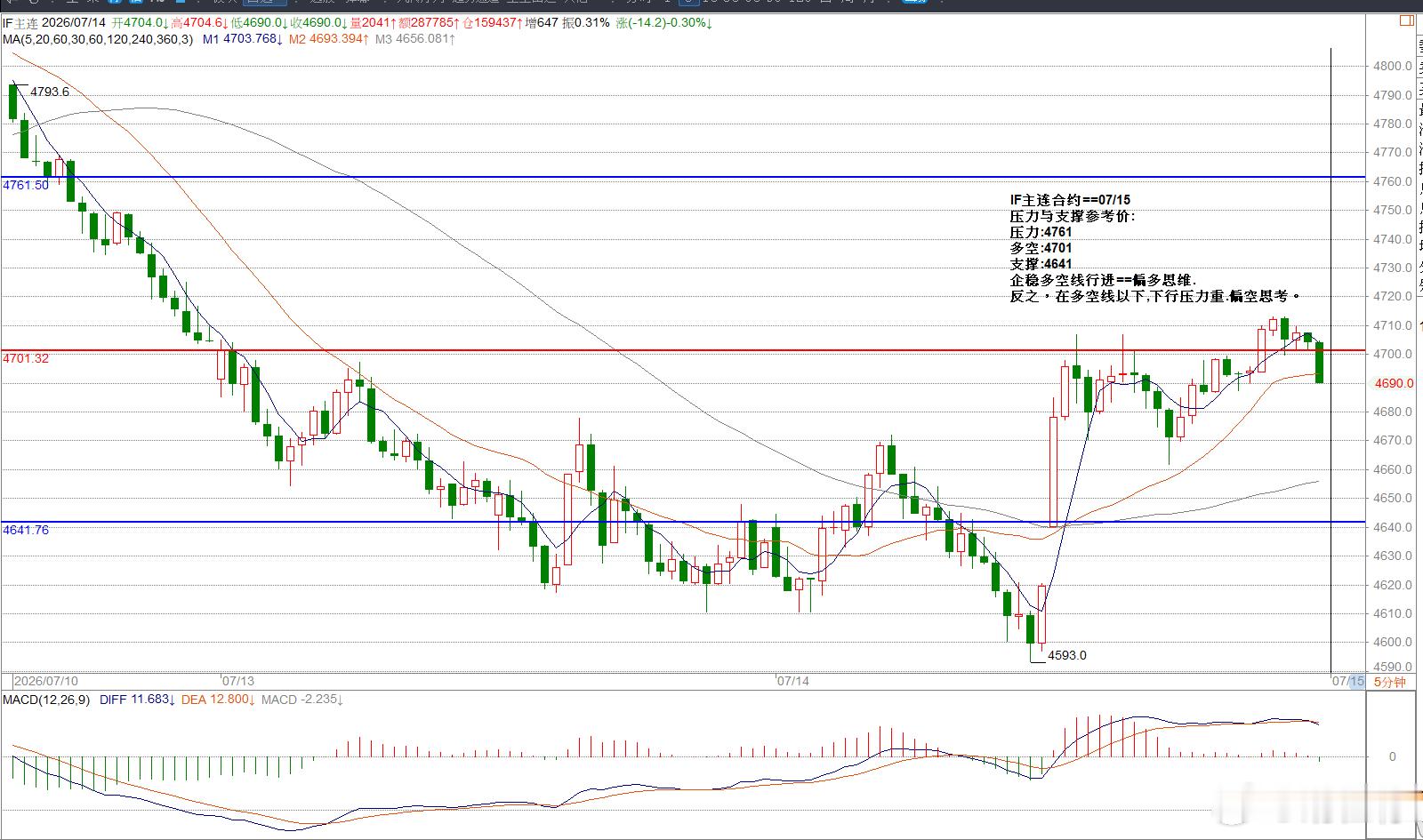Click the panel layout icon at top right

pyautogui.click(x=1406, y=20)
